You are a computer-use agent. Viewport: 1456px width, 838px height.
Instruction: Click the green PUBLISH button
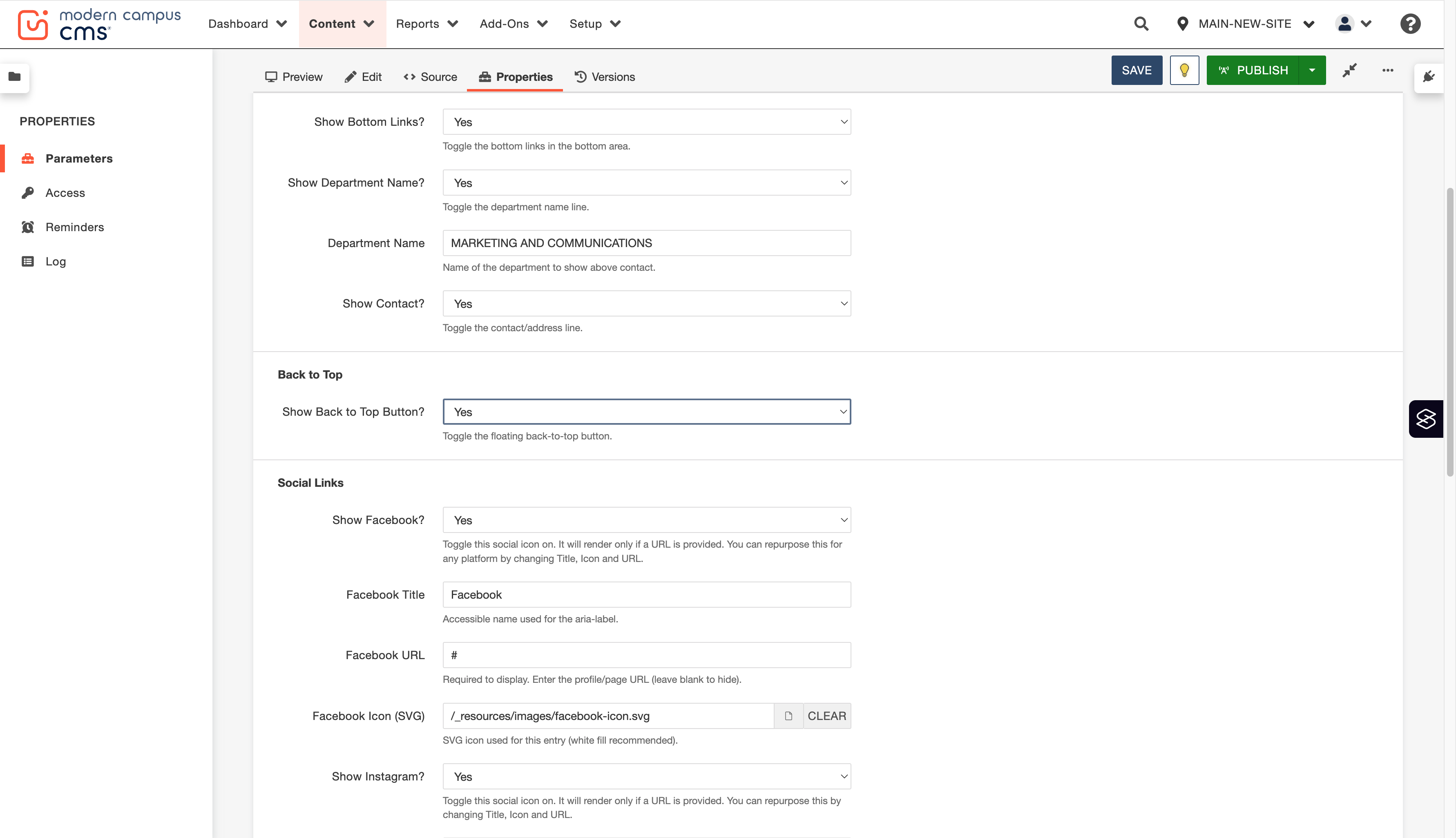[1253, 70]
